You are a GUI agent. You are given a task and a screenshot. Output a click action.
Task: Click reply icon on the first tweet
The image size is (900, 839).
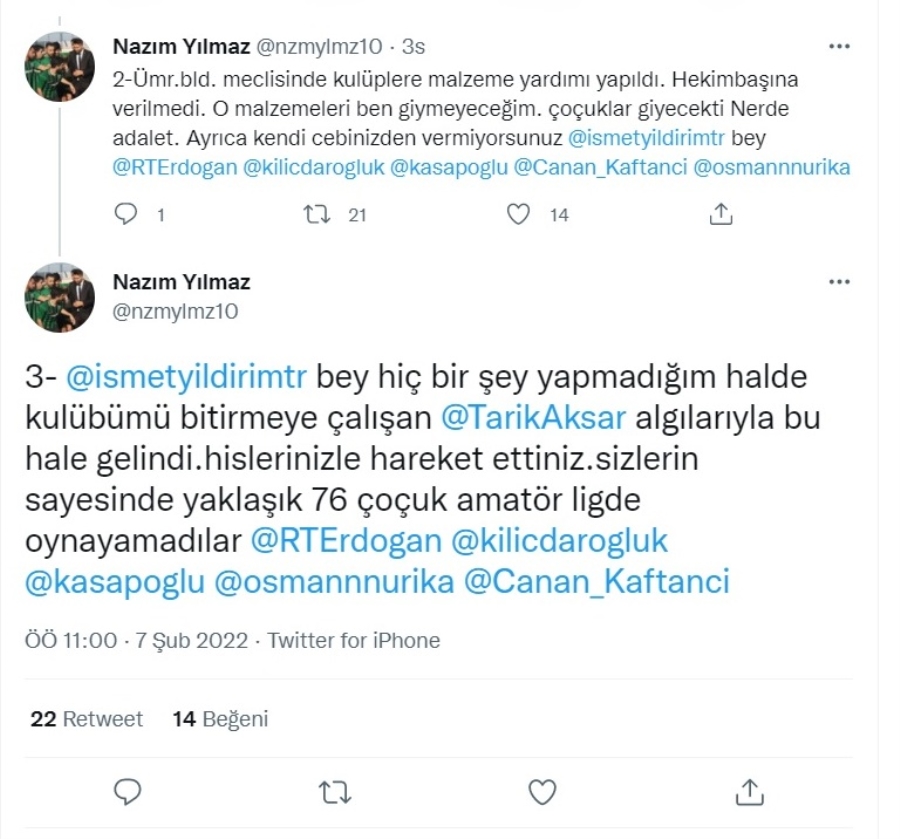point(126,214)
